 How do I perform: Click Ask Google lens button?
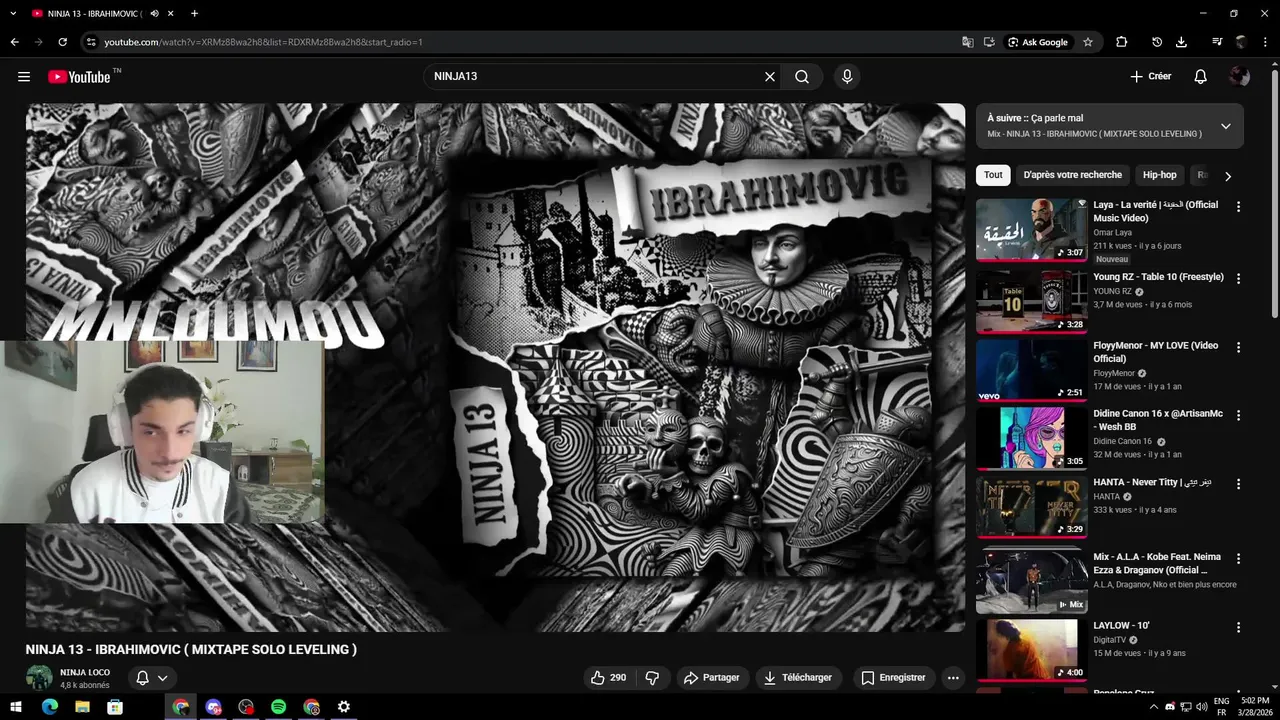pos(1038,42)
